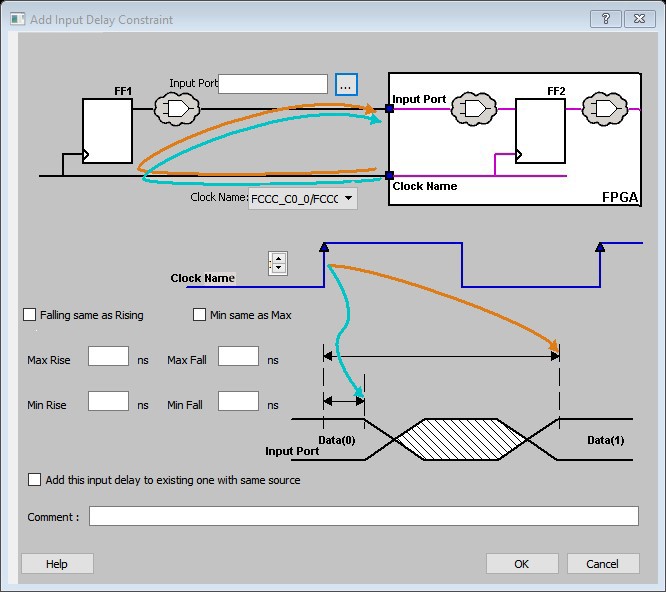
Task: Click the up arrow of the clock edge spinner
Action: click(278, 258)
